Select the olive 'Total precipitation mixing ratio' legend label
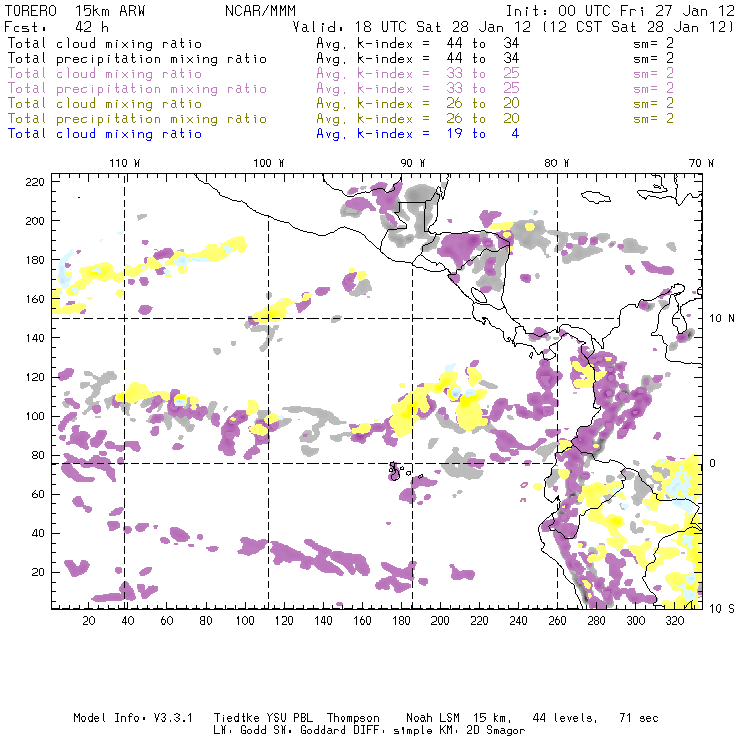Viewport: 740px width, 740px height. point(137,119)
